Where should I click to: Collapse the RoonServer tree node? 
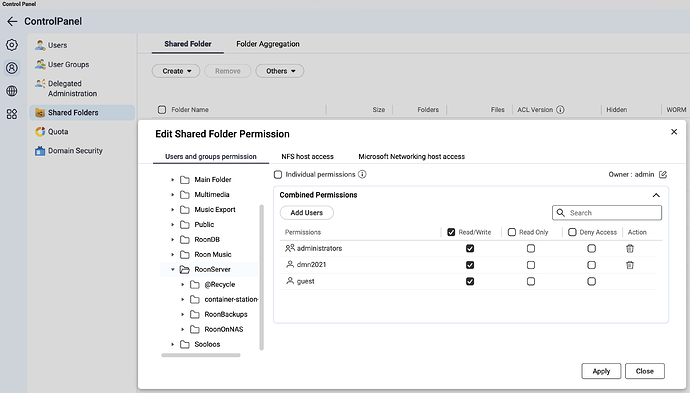pos(172,269)
